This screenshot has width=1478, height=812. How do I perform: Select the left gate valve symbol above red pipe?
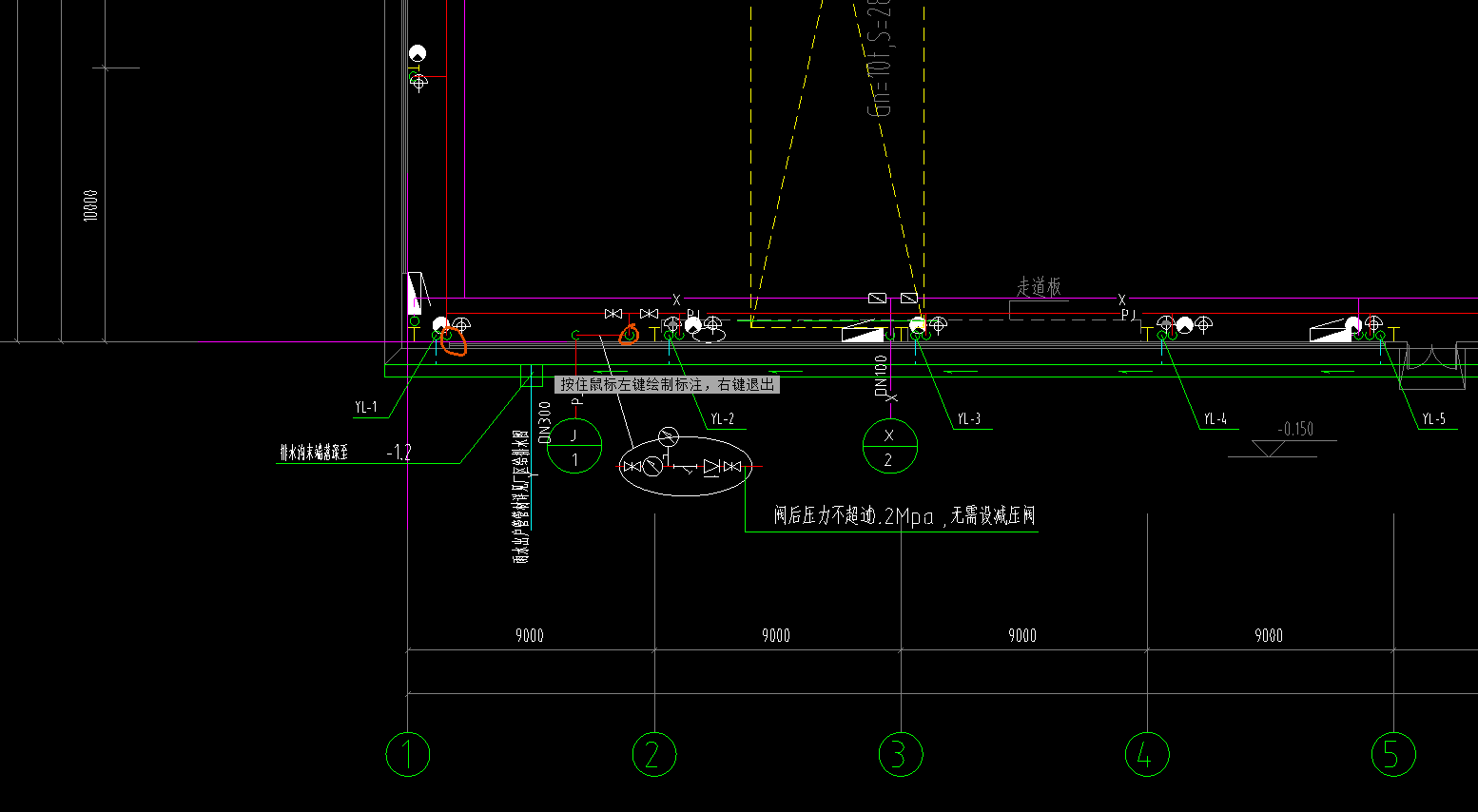613,314
